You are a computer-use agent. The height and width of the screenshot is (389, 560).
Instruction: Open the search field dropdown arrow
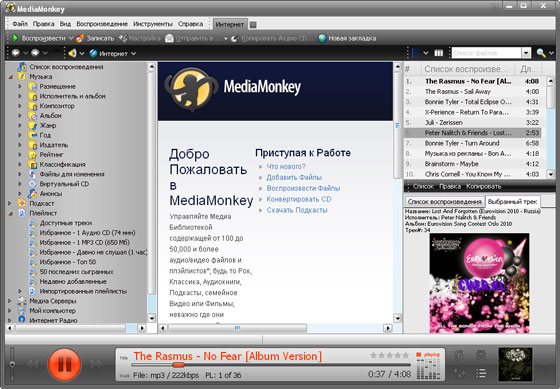pyautogui.click(x=526, y=53)
